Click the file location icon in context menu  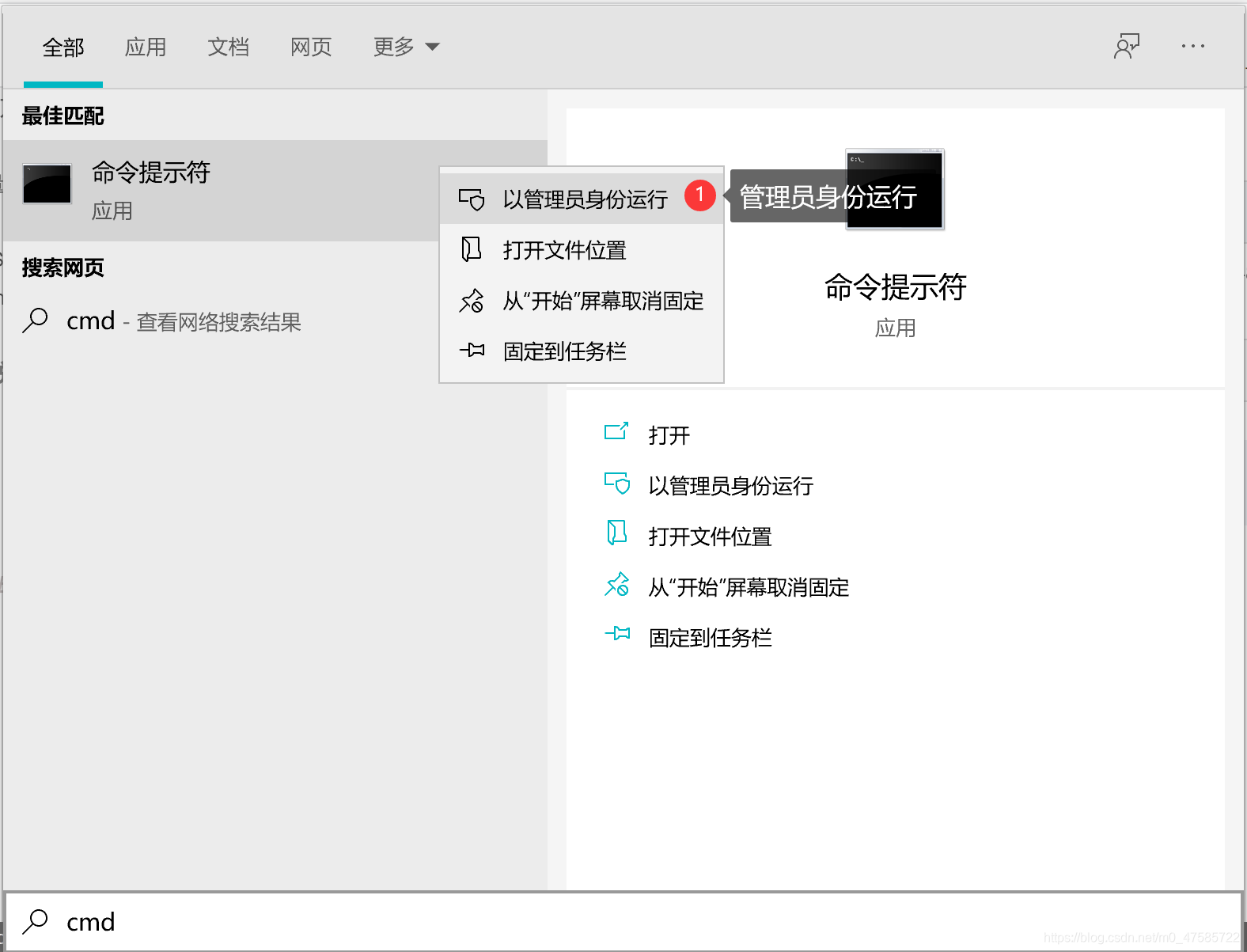point(471,249)
